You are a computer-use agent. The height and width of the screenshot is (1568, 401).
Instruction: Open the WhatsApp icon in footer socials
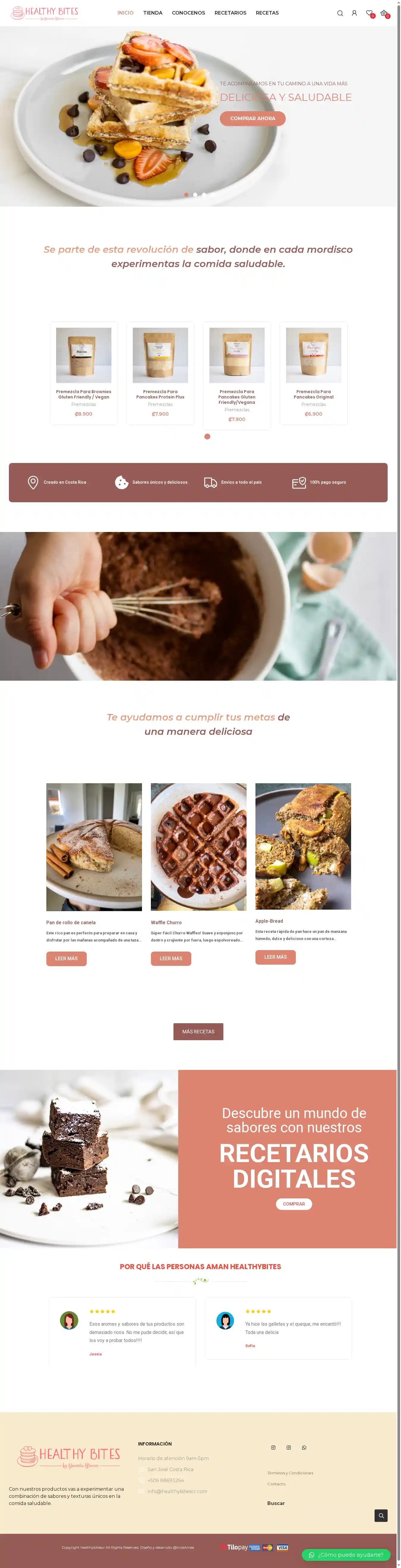(304, 1448)
